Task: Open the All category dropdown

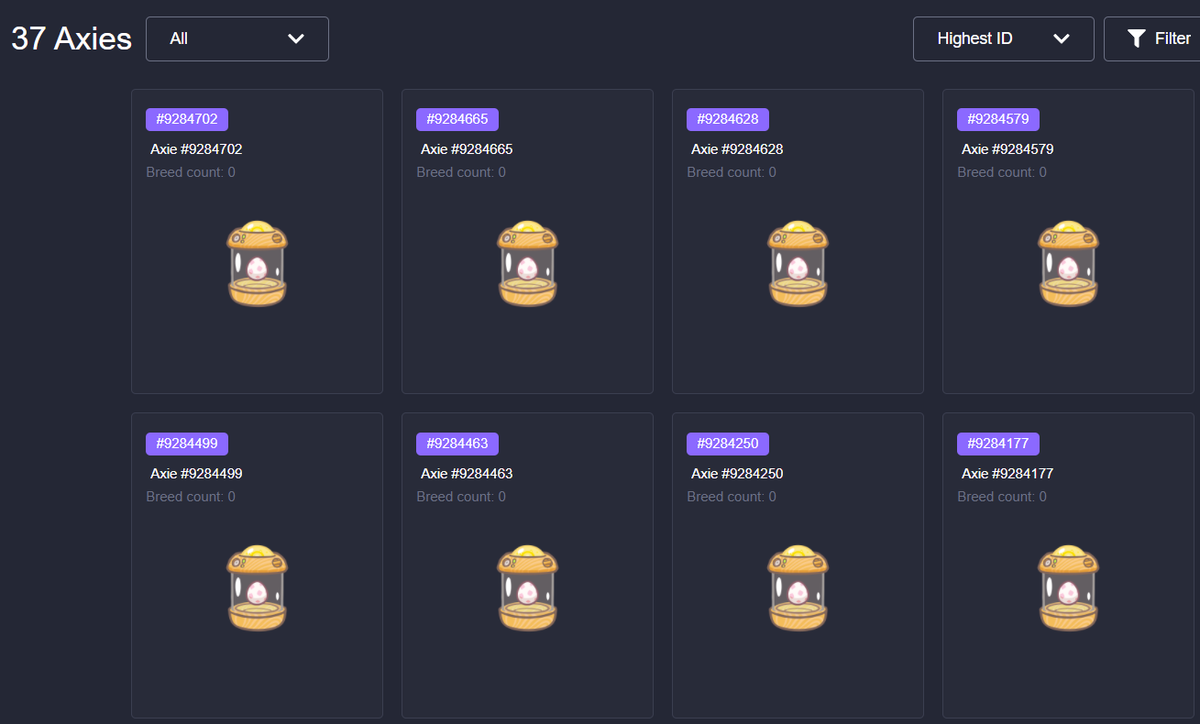Action: (x=237, y=39)
